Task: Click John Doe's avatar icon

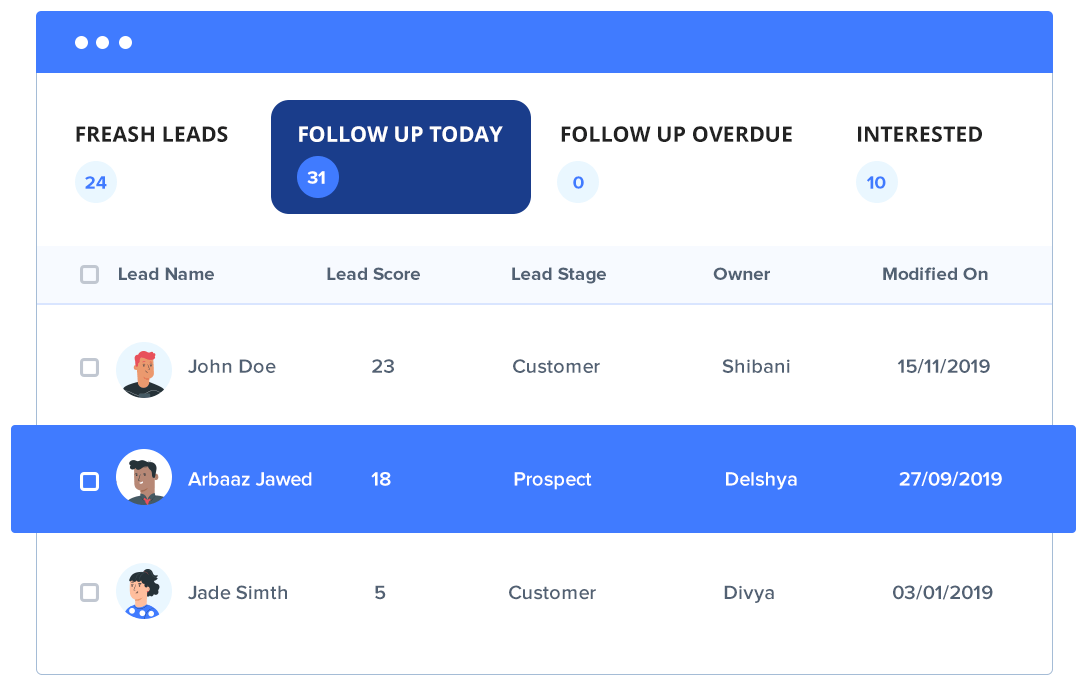Action: click(144, 369)
